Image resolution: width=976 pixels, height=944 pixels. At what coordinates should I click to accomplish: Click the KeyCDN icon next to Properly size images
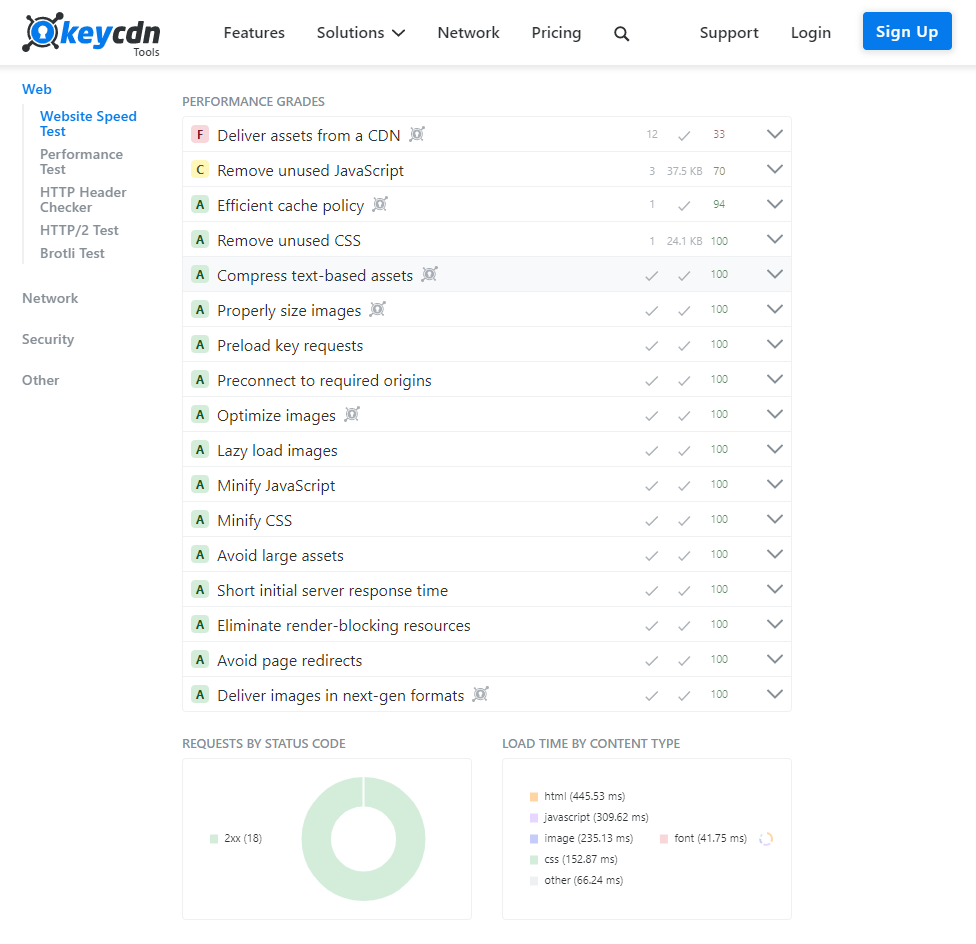coord(377,309)
